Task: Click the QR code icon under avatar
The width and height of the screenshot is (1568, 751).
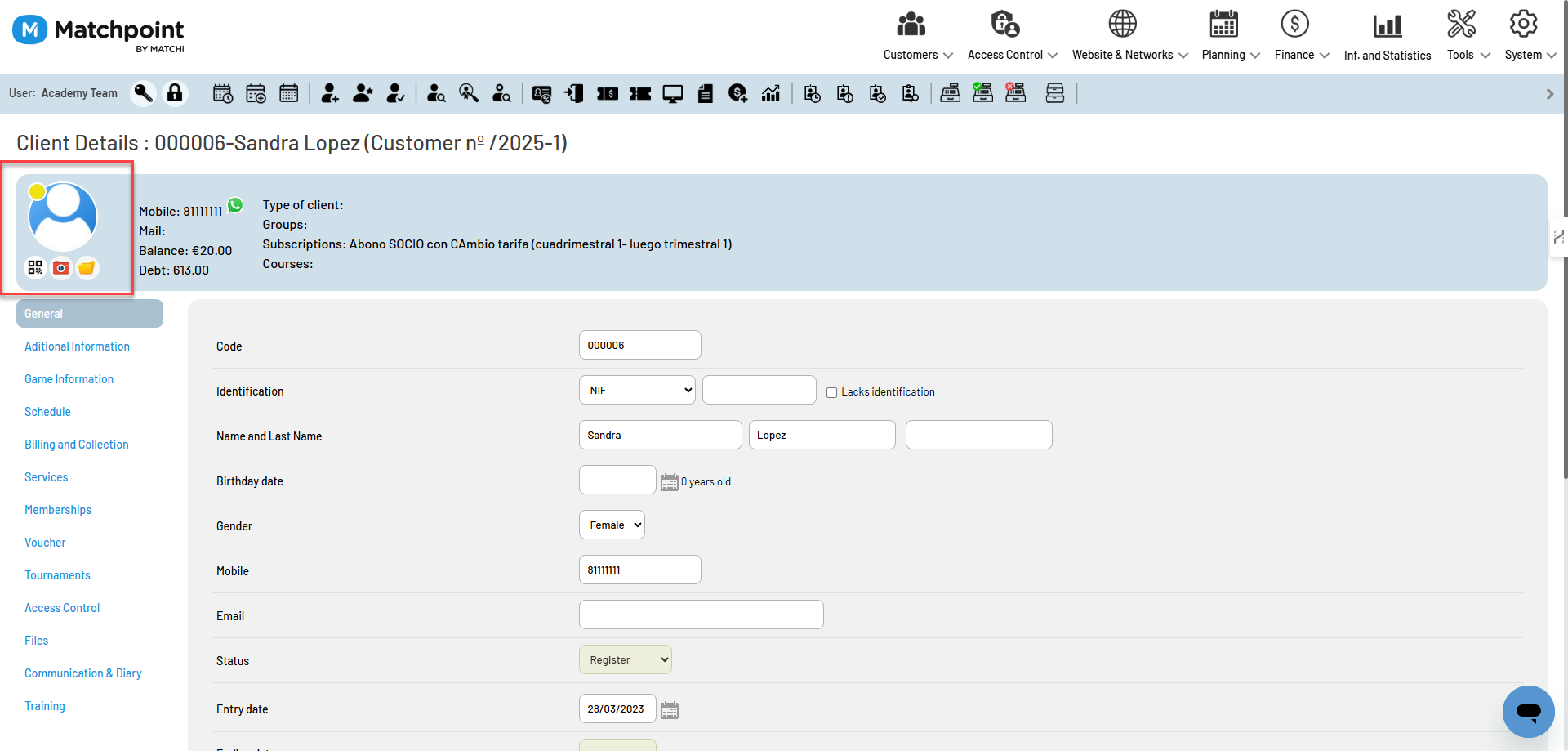Action: pos(35,267)
